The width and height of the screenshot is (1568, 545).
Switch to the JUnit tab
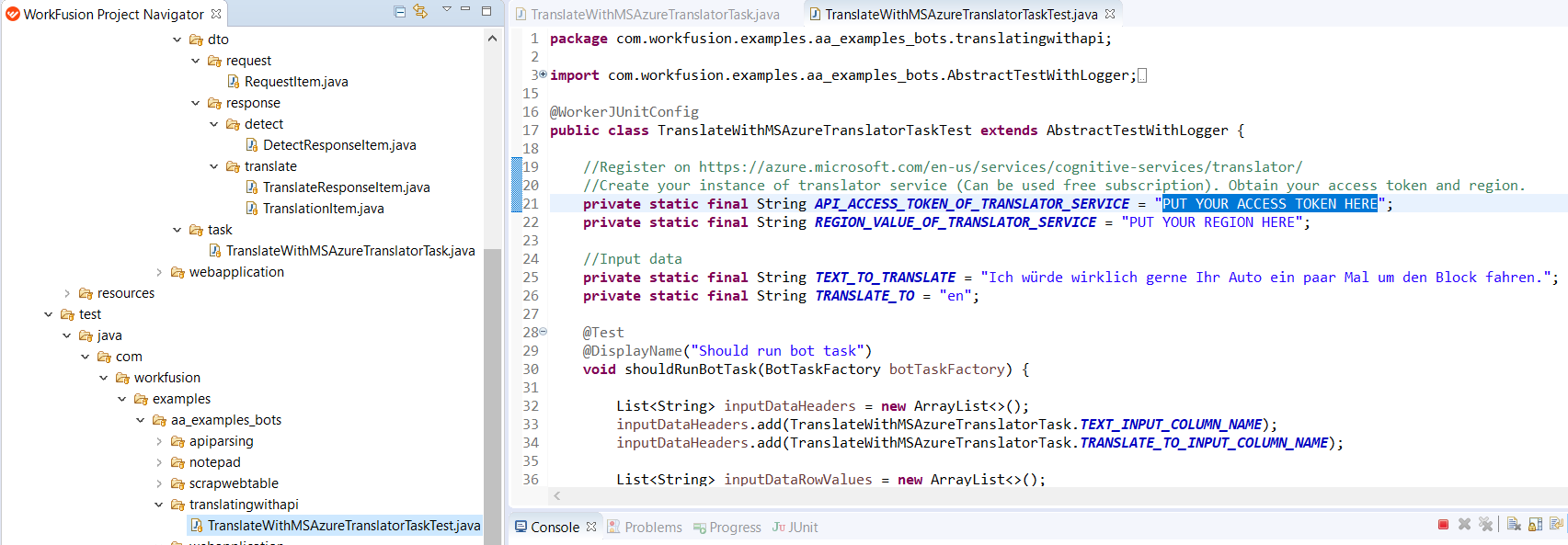click(x=795, y=527)
